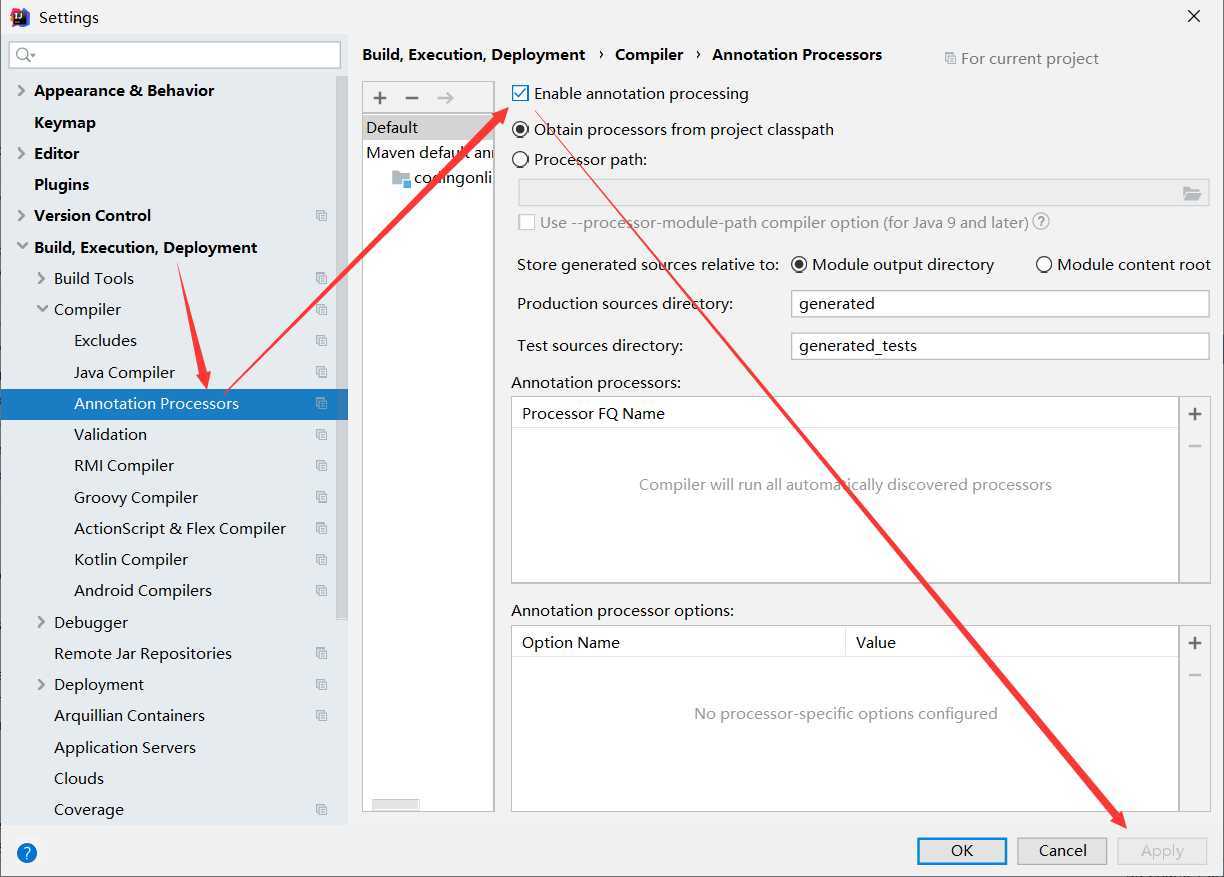Select Module content root radio button
Screen dimensions: 1224x877
[1044, 265]
